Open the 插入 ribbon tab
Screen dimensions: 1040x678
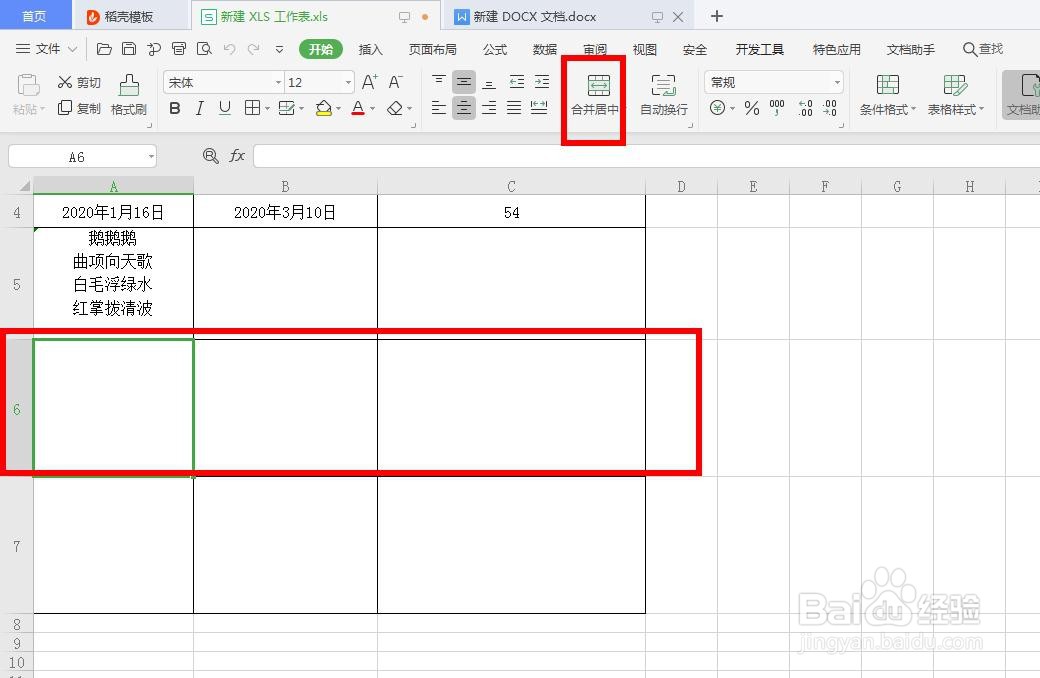pyautogui.click(x=370, y=49)
